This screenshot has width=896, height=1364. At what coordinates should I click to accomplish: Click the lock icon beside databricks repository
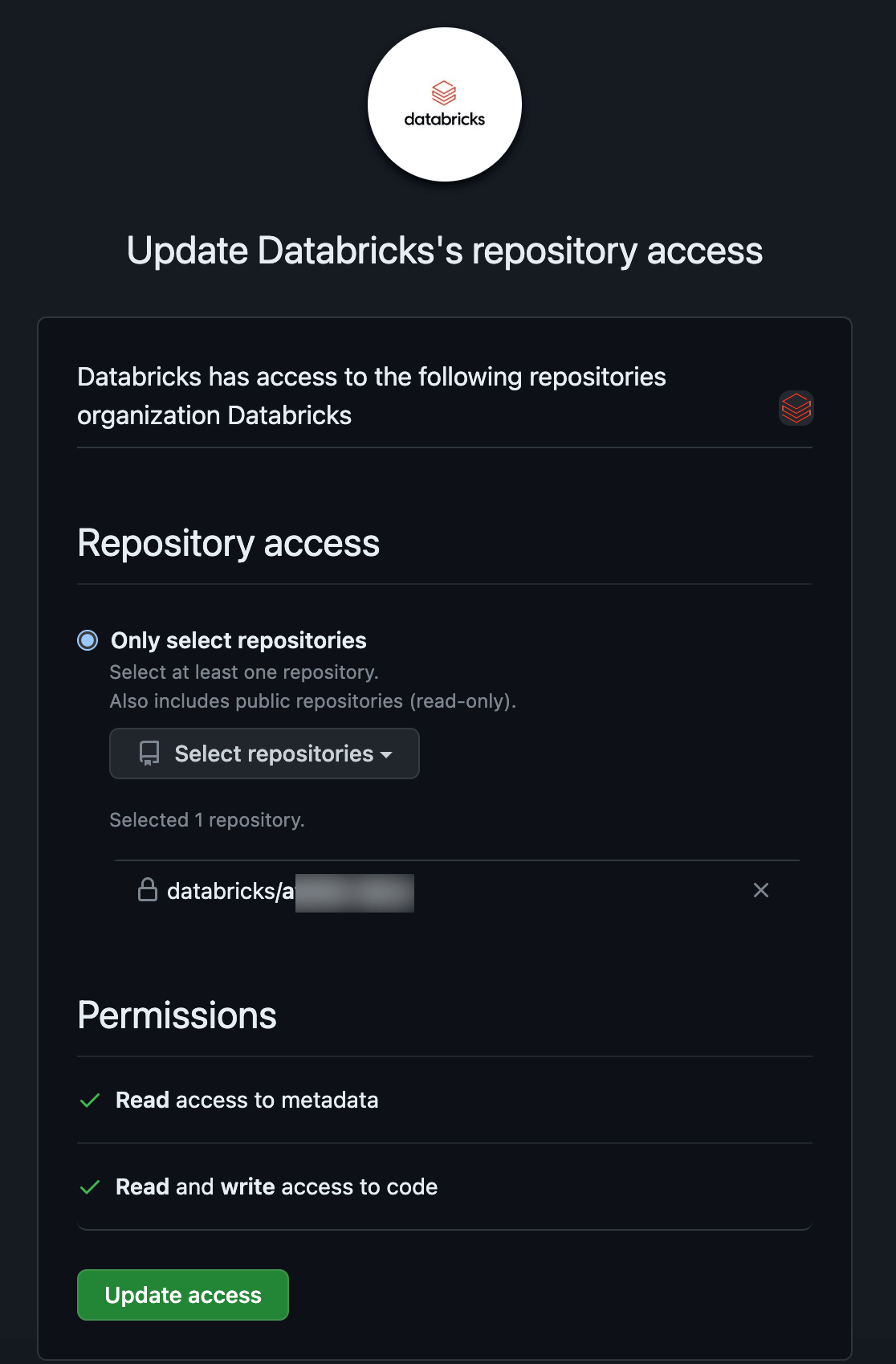click(x=148, y=890)
